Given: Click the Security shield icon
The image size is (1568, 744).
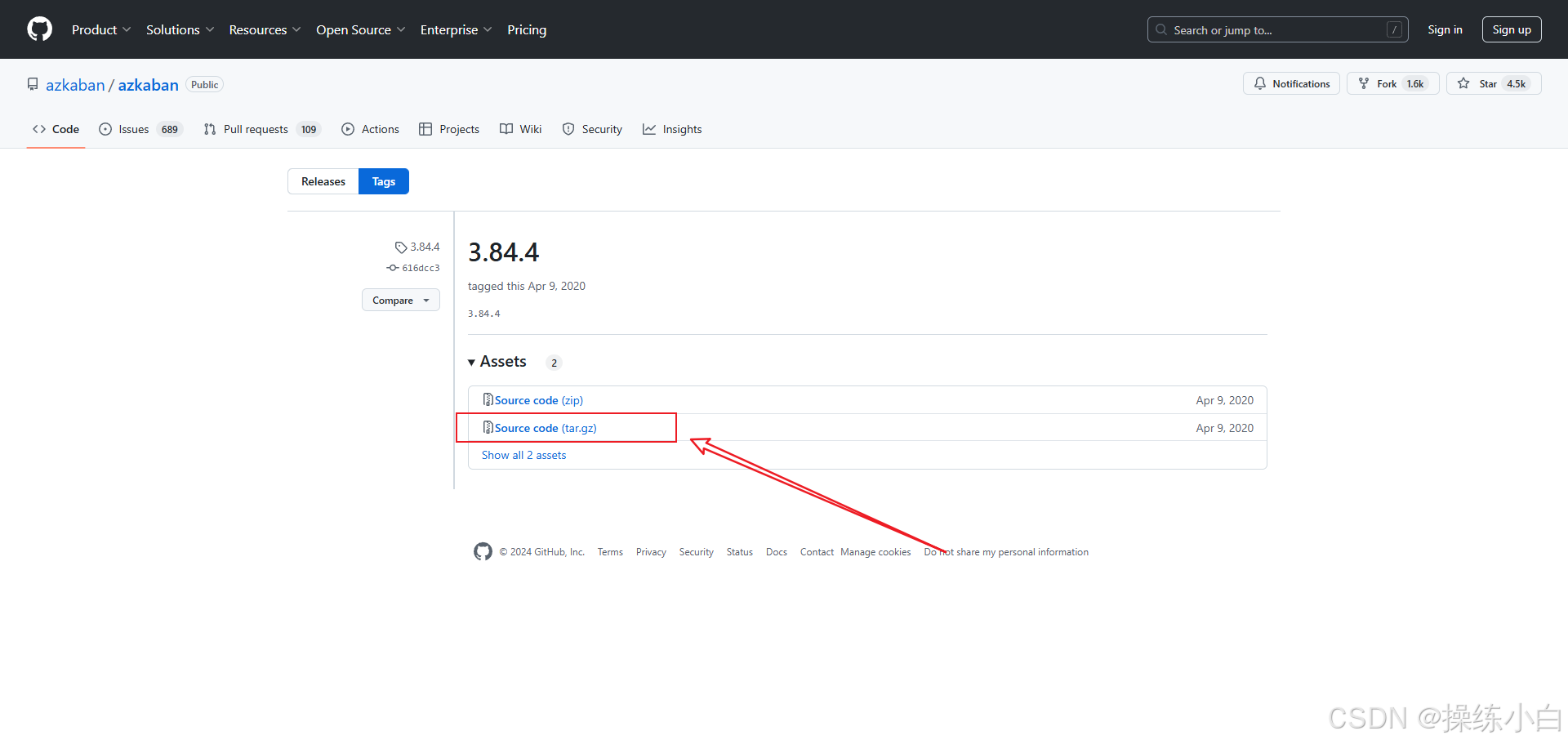Looking at the screenshot, I should tap(568, 129).
